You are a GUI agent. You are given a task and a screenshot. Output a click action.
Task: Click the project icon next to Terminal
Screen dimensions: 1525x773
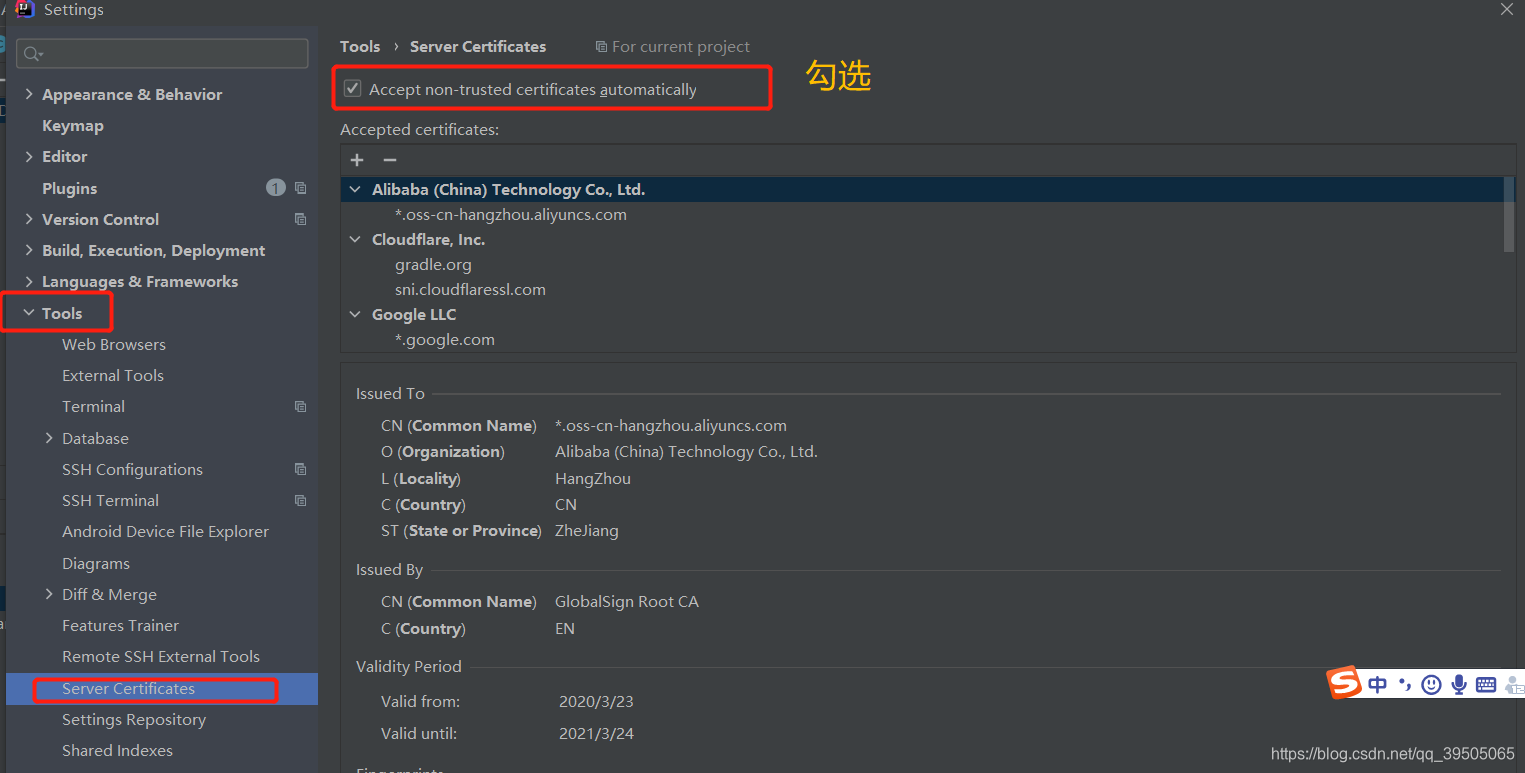[x=300, y=406]
